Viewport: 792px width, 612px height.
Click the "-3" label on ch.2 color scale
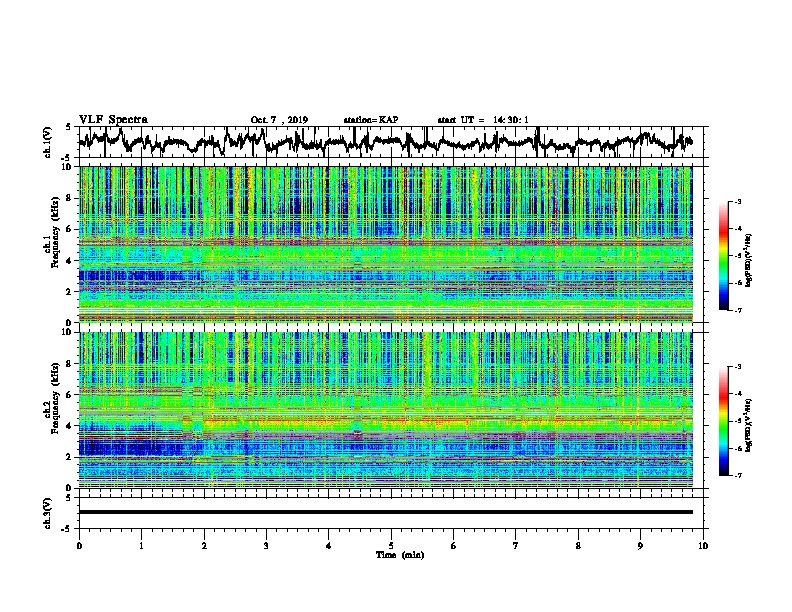[x=738, y=367]
